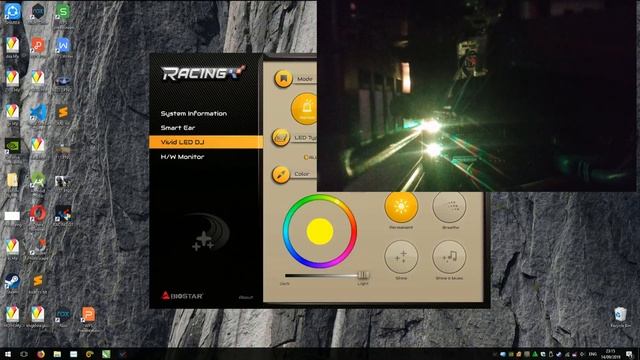
Task: Select the Shine lighting effect
Action: coord(401,257)
